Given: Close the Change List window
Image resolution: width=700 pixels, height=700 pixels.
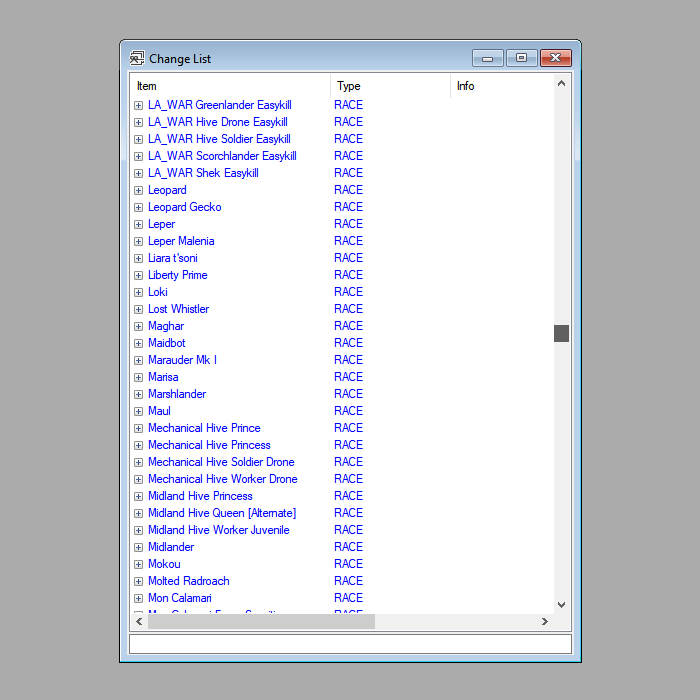Looking at the screenshot, I should tap(555, 58).
